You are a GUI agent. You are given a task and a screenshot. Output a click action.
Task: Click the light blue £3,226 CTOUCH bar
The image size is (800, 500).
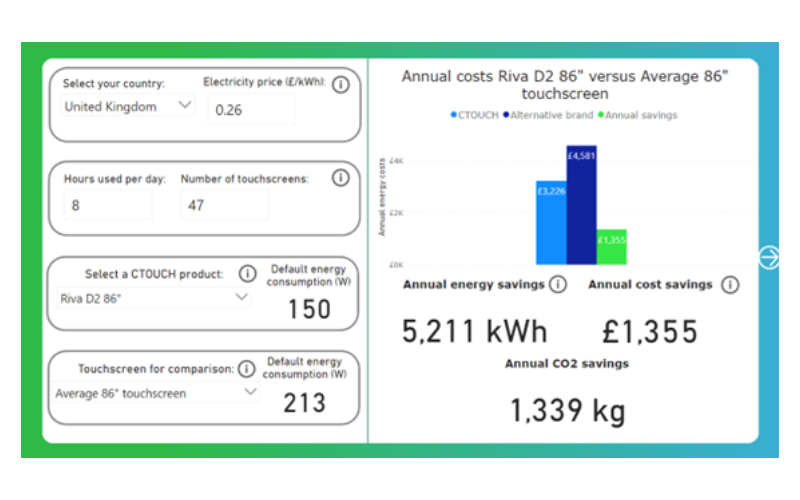click(551, 222)
